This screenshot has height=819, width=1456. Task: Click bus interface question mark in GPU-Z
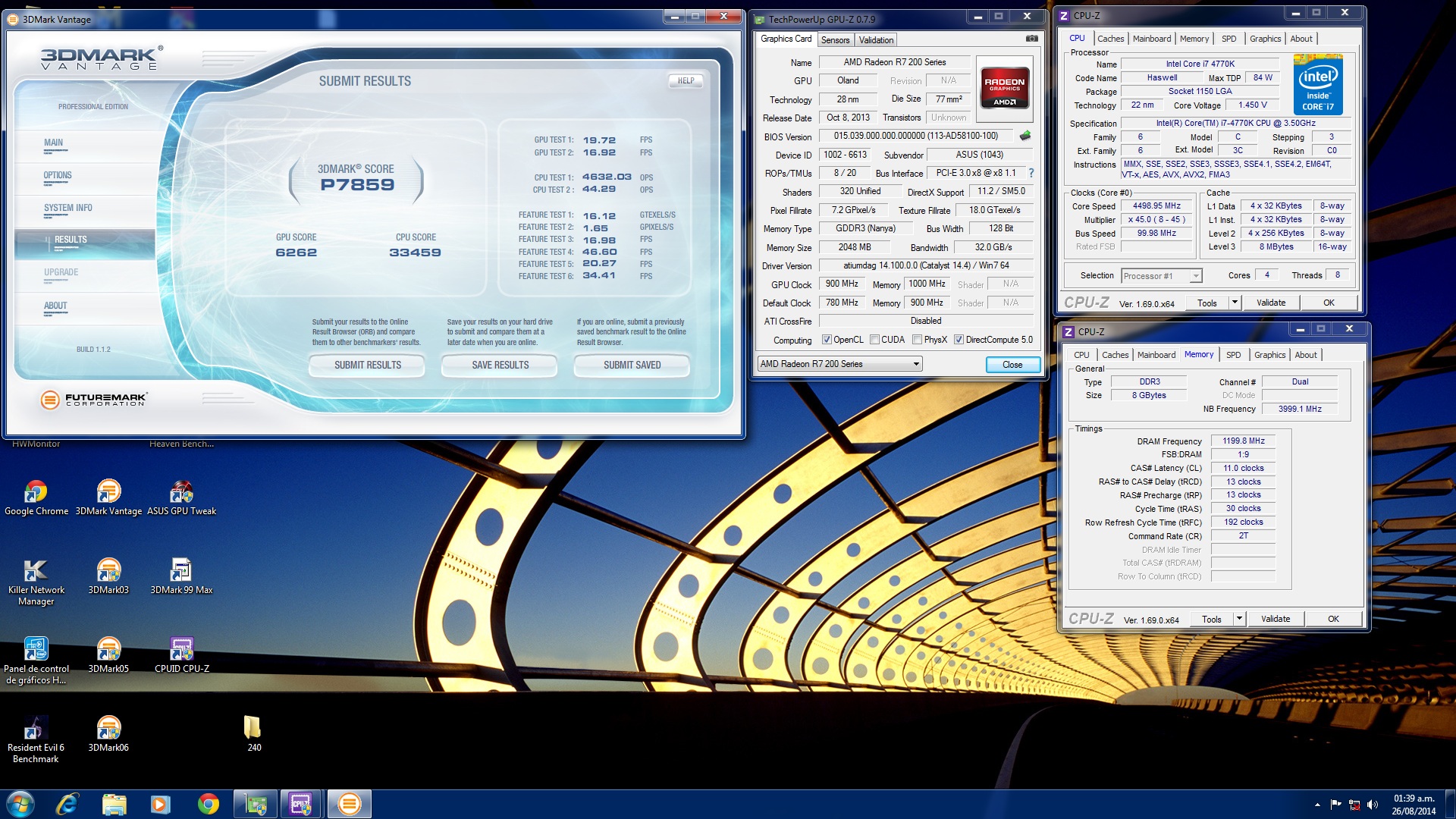pos(1031,173)
